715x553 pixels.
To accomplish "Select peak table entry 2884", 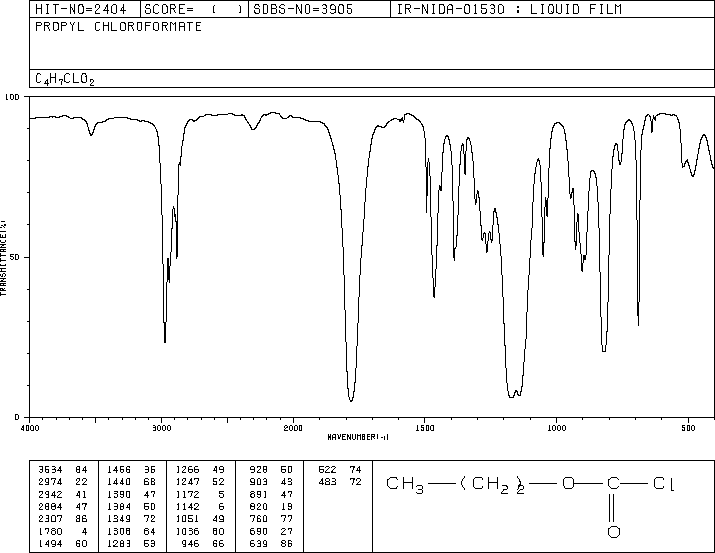I will [x=63, y=506].
